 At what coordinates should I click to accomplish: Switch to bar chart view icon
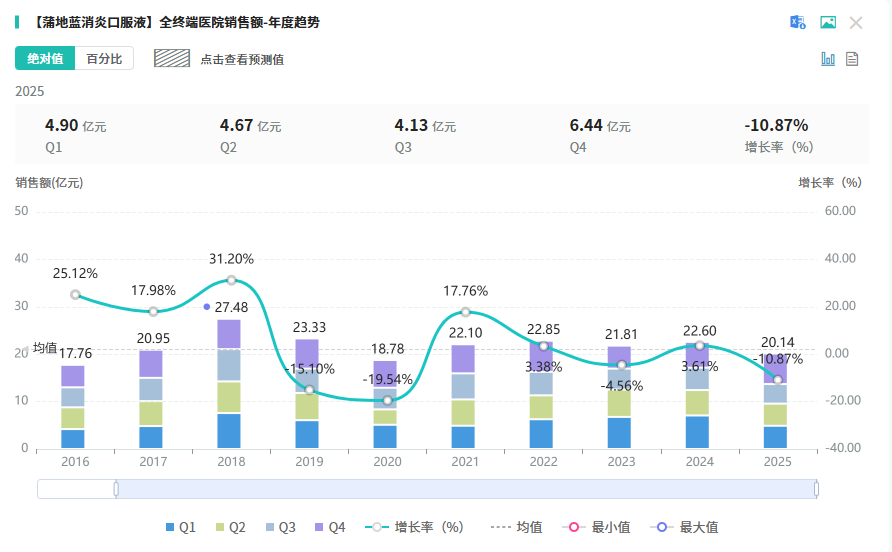[x=828, y=59]
